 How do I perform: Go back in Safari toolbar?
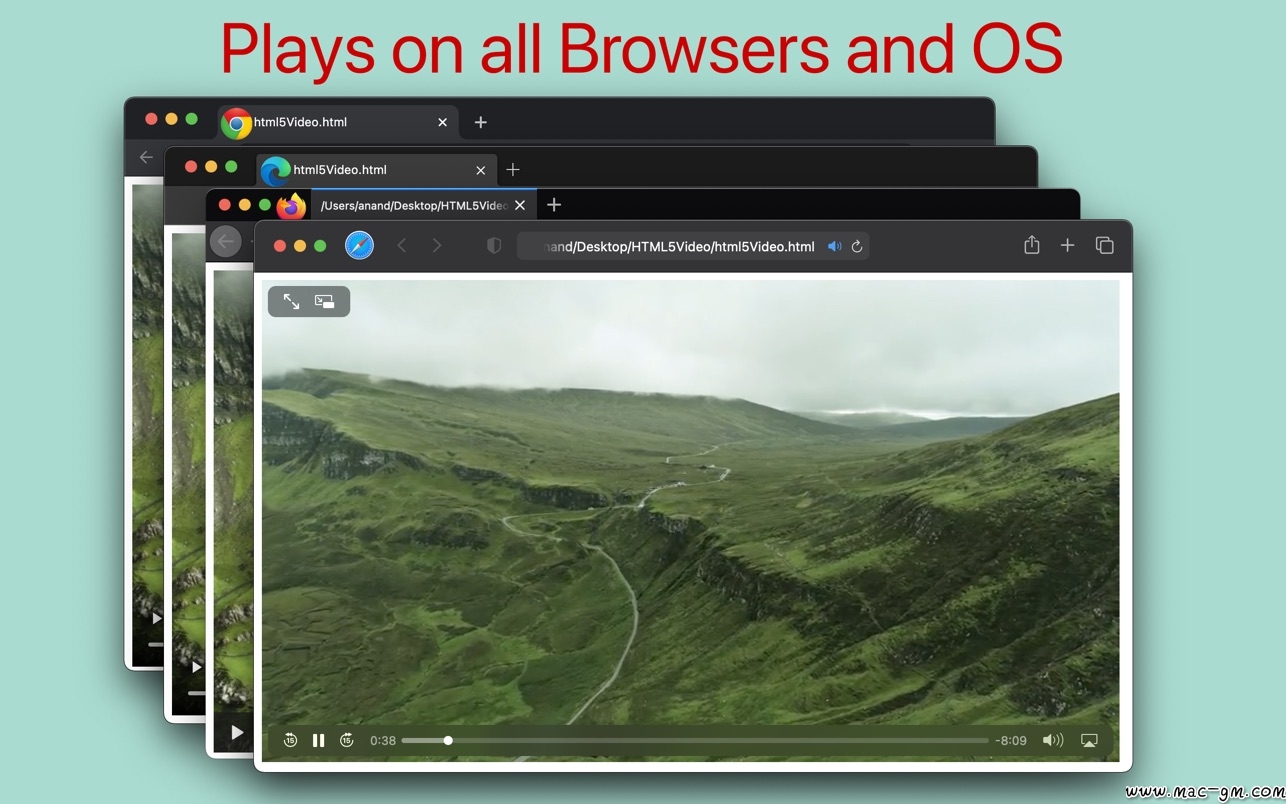(402, 245)
